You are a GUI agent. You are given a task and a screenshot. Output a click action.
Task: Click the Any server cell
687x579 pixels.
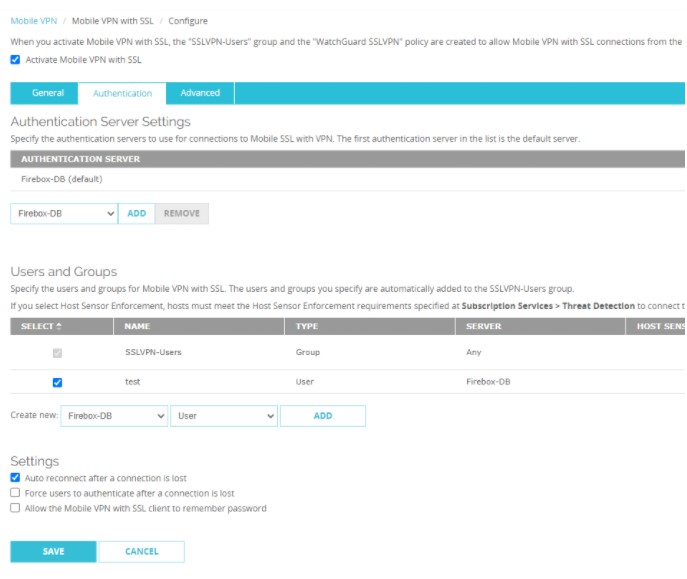coord(474,352)
